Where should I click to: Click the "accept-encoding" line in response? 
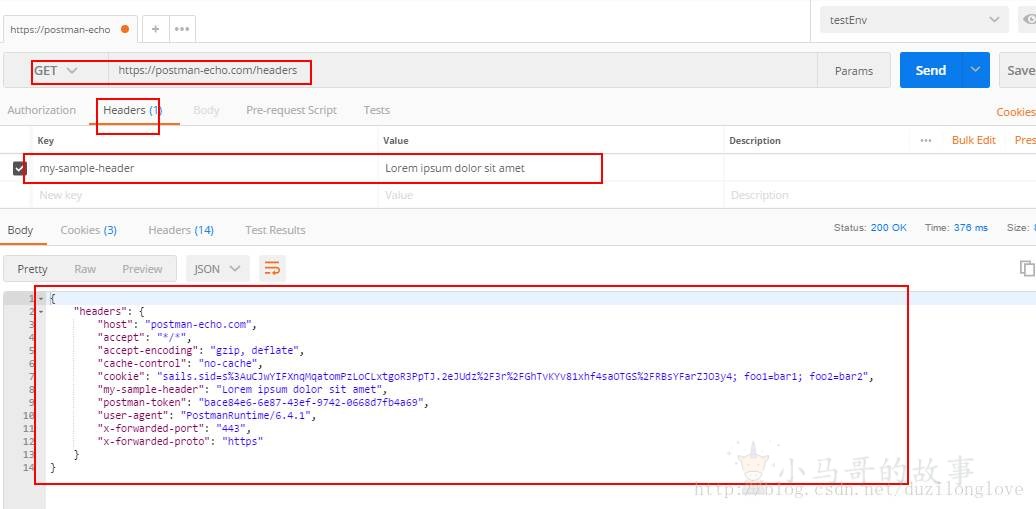201,350
